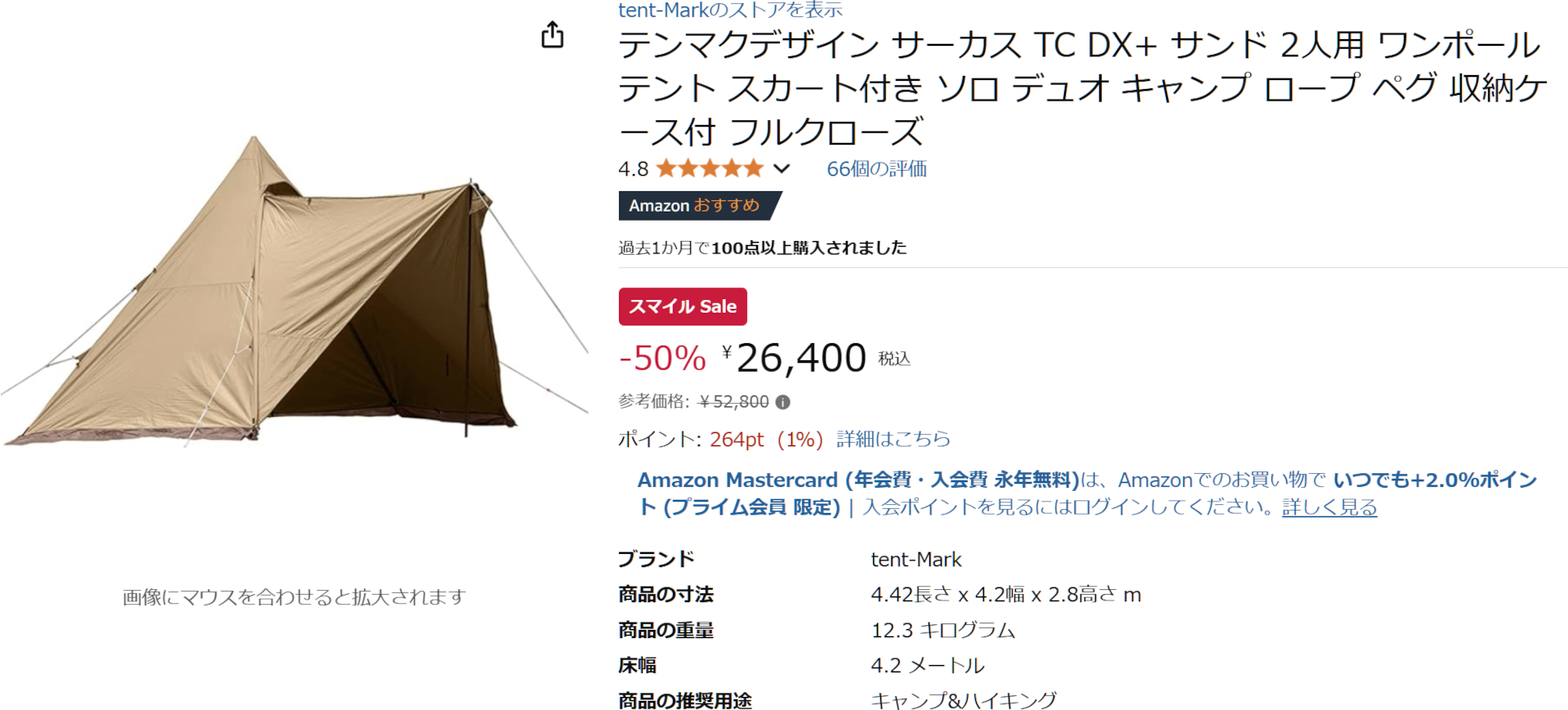Click the struck-through ¥52,800 reference price
This screenshot has width=1568, height=710.
click(x=733, y=402)
